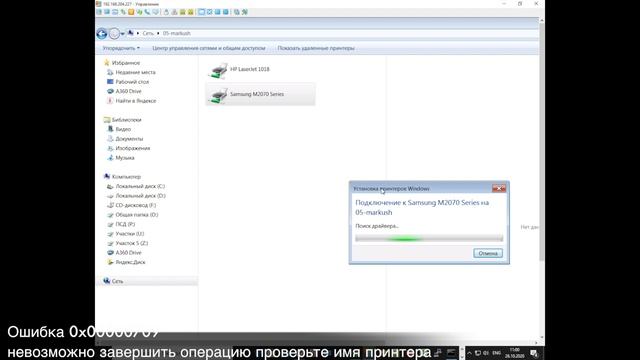Click the orange square icon in remote toolbar

[x=131, y=12]
